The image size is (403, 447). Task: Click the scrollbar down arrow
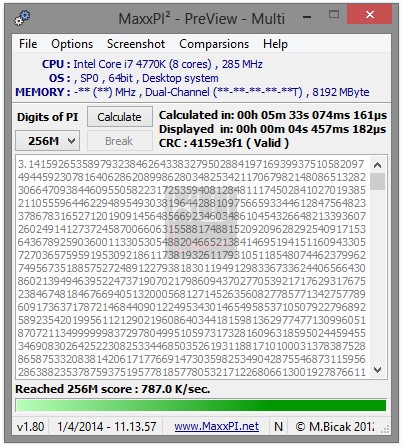377,370
